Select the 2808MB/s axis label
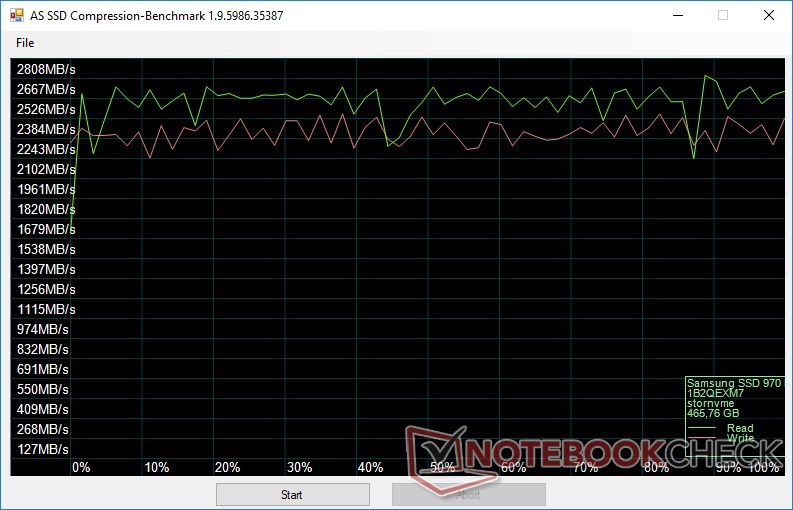793x510 pixels. [x=46, y=69]
